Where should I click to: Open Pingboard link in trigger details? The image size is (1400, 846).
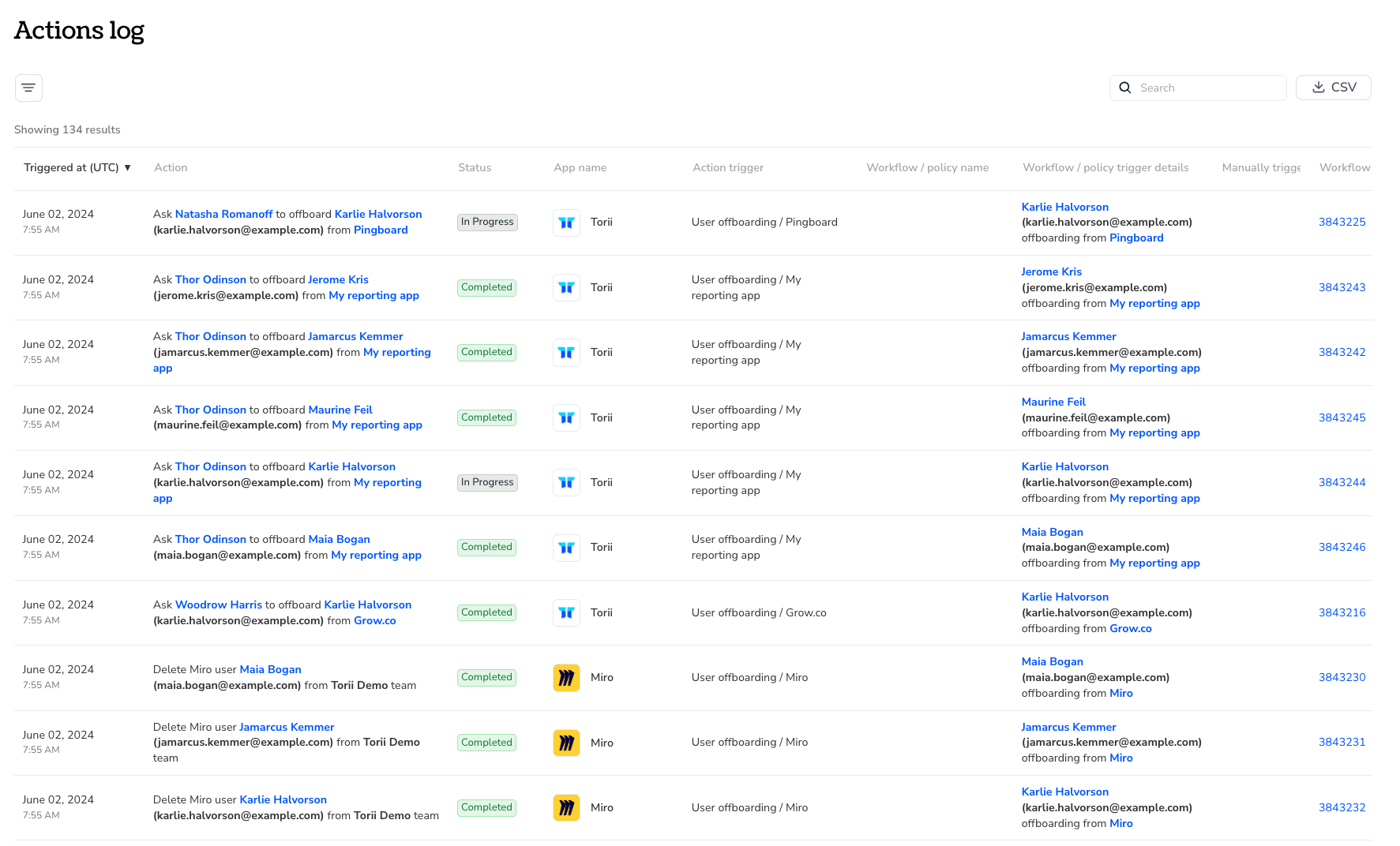[1136, 238]
